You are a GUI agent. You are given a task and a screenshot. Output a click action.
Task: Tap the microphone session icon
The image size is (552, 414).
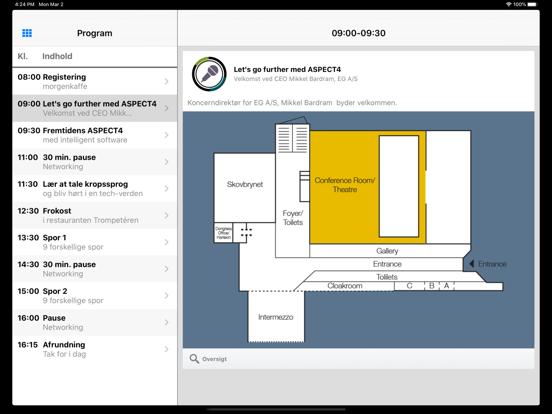209,74
